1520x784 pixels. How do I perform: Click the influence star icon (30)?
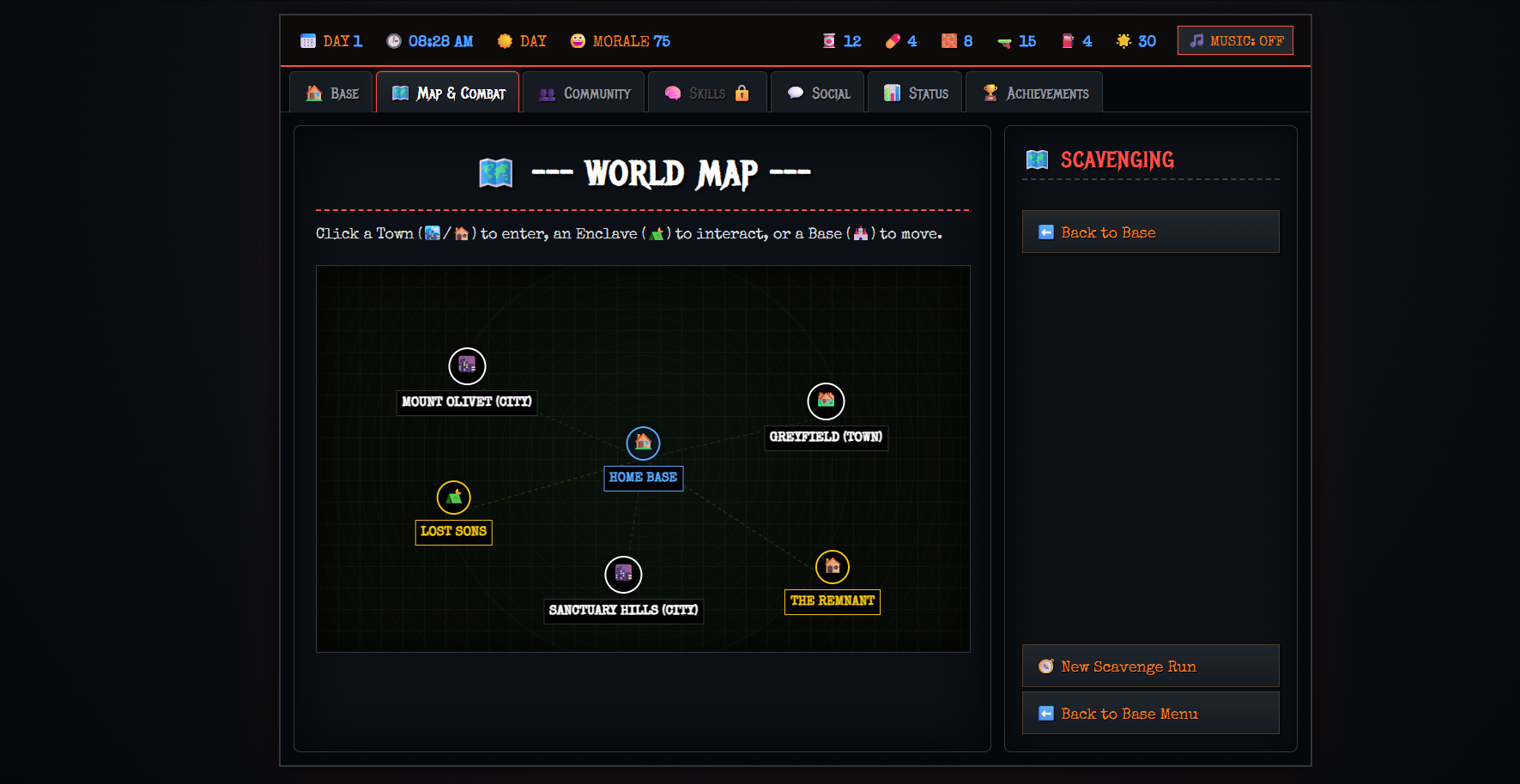tap(1123, 41)
